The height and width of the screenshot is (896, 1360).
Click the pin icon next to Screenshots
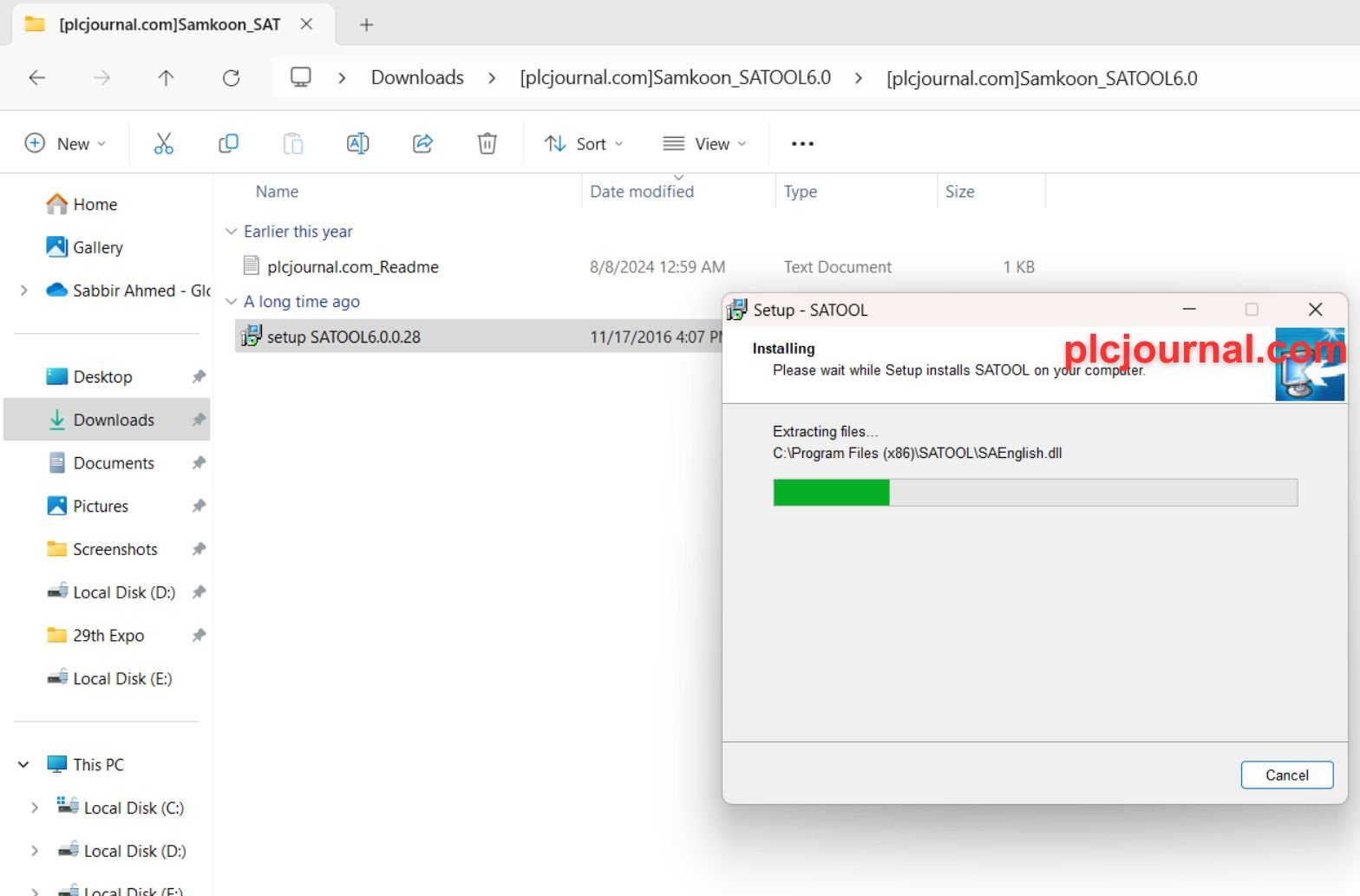[x=199, y=549]
